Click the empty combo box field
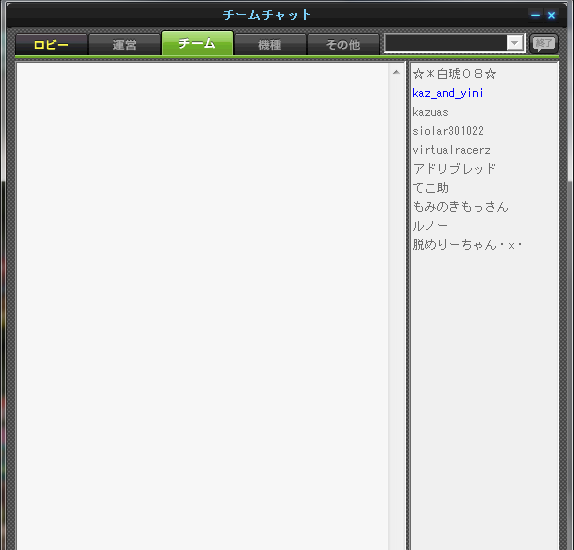The height and width of the screenshot is (550, 574). (x=446, y=43)
